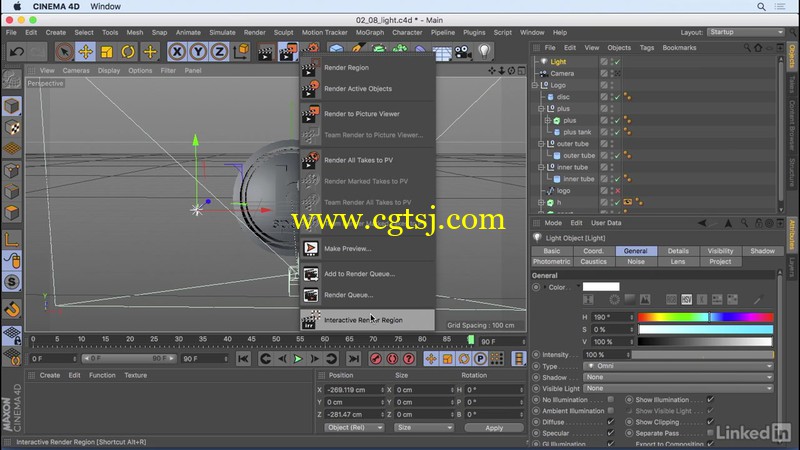Click the Apply button

click(494, 428)
